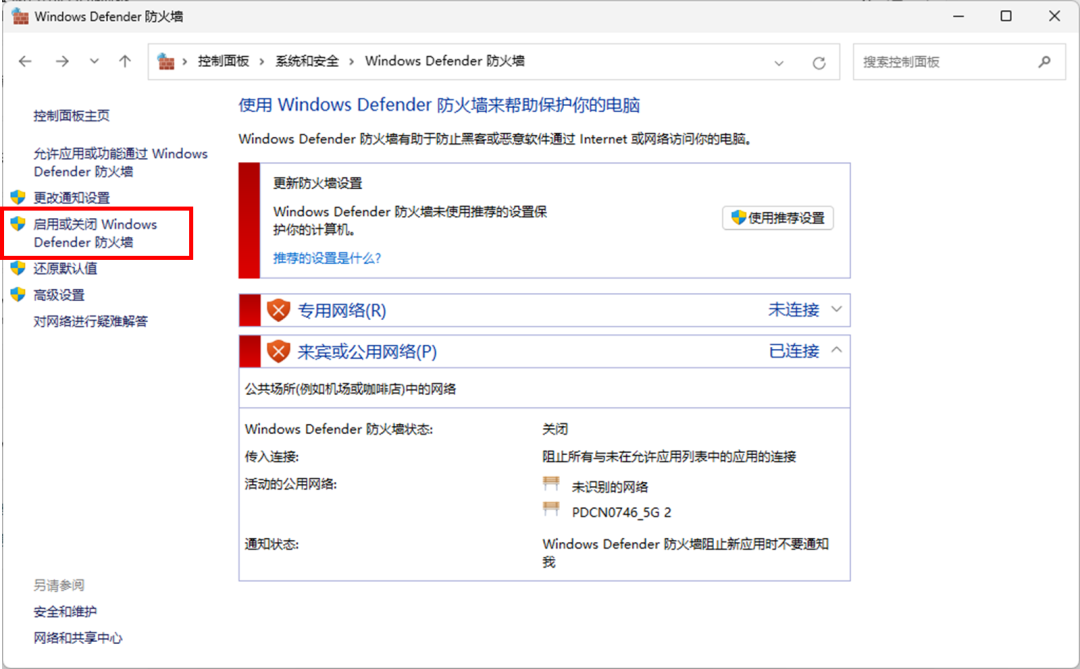This screenshot has height=669, width=1080.
Task: Open 允许应用或功能通过 Windows Defender 防火墙
Action: (121, 163)
